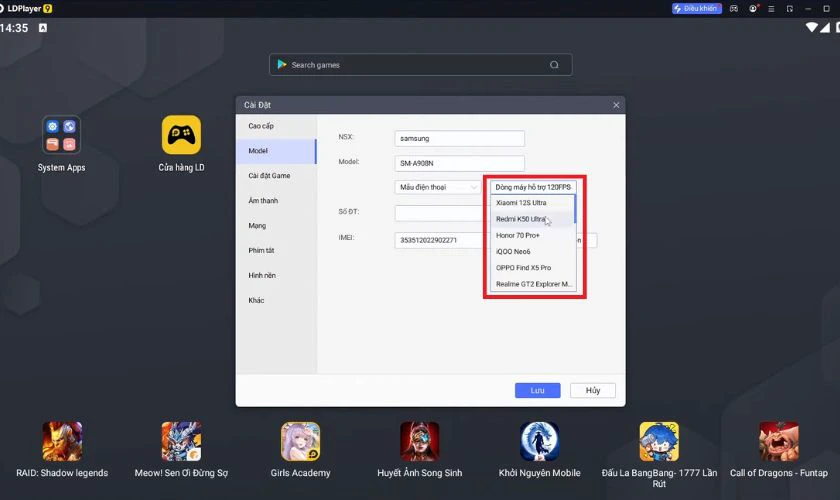Switch to the Cao cấp settings tab
Viewport: 840px width, 500px height.
[x=276, y=126]
